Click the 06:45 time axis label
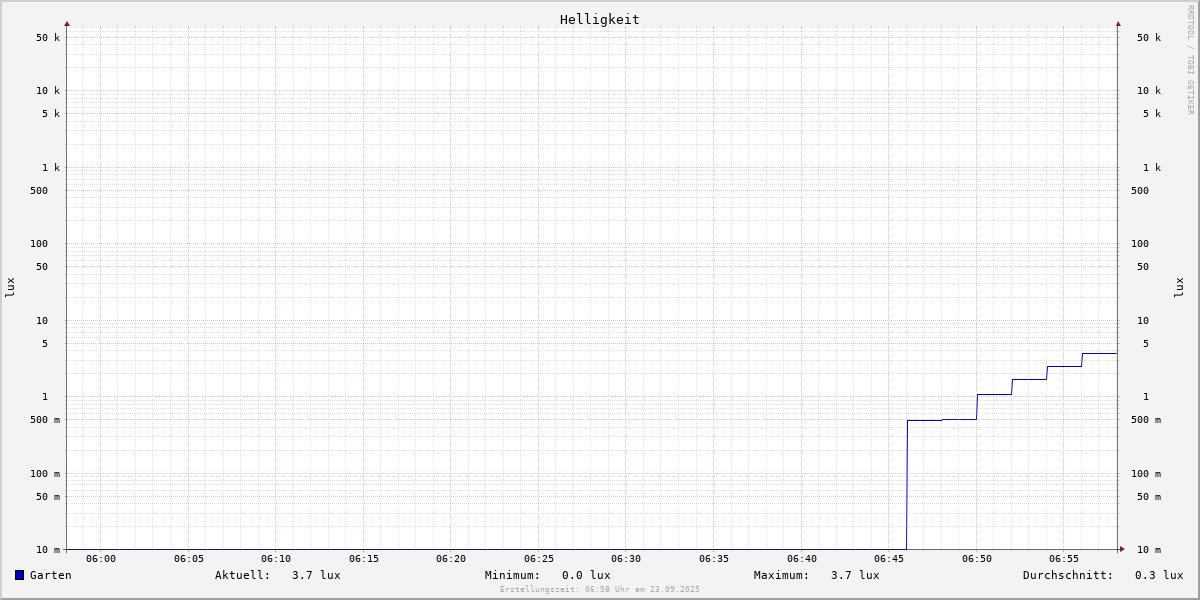The image size is (1200, 600). [x=889, y=559]
